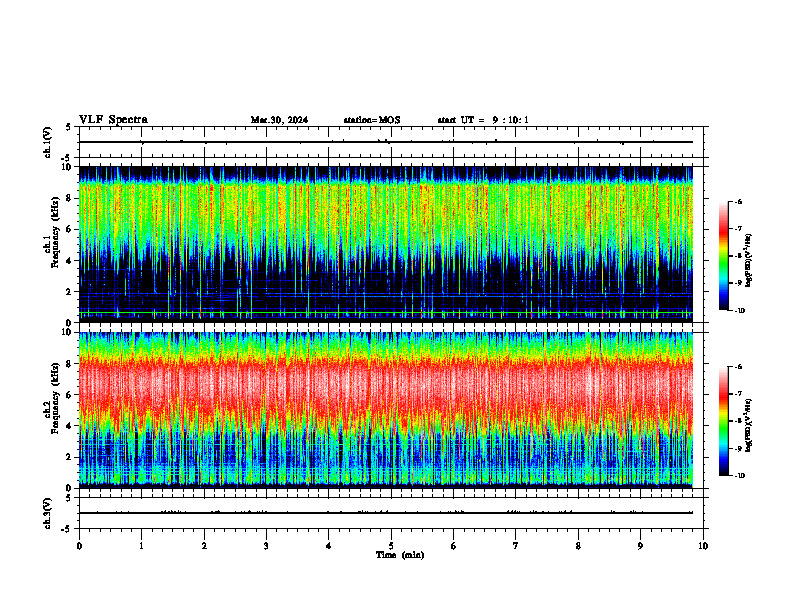792x612 pixels.
Task: Click time axis tick label "5"
Action: 391,546
